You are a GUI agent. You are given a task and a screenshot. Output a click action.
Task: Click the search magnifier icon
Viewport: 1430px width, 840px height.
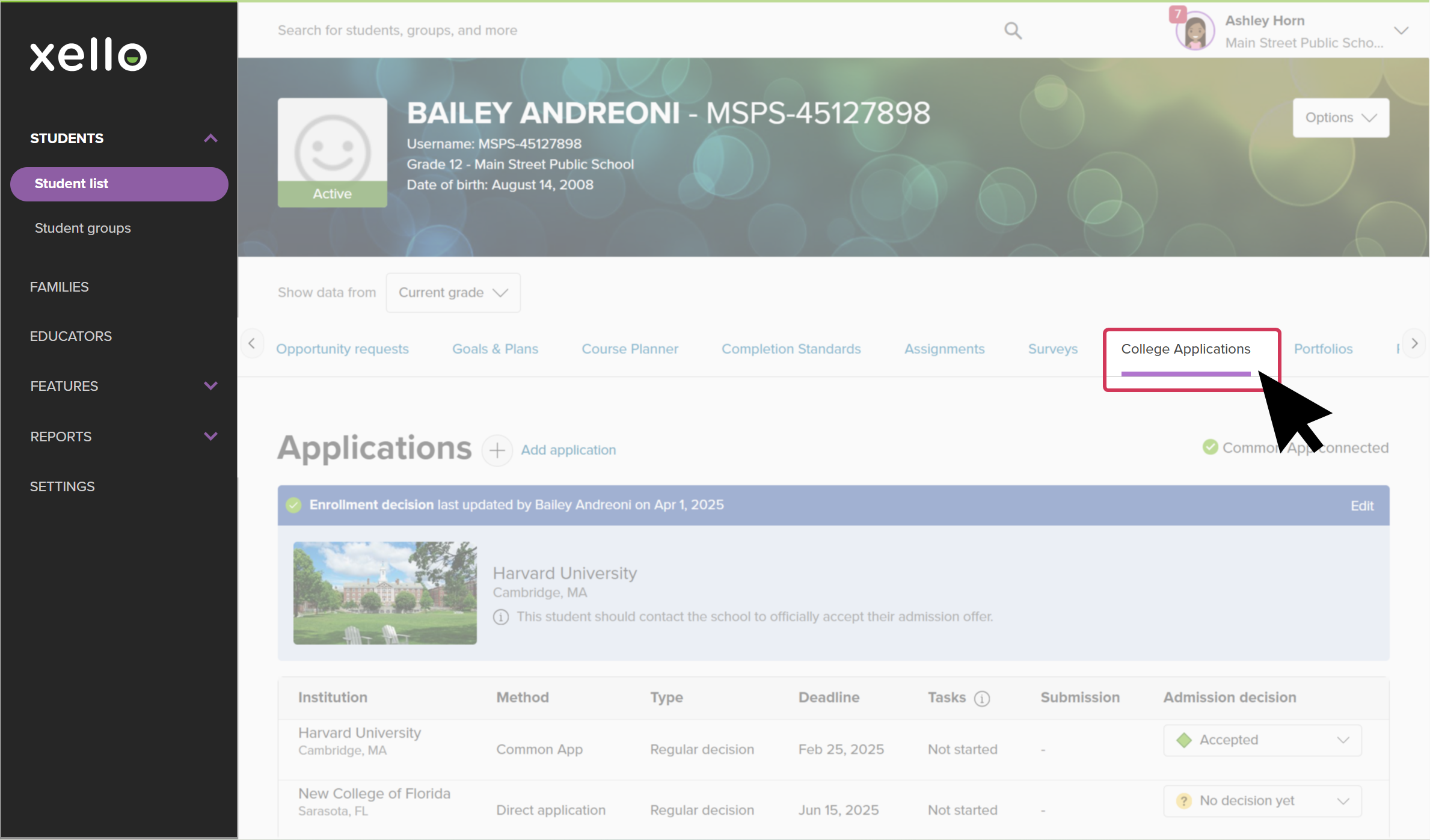point(1013,31)
